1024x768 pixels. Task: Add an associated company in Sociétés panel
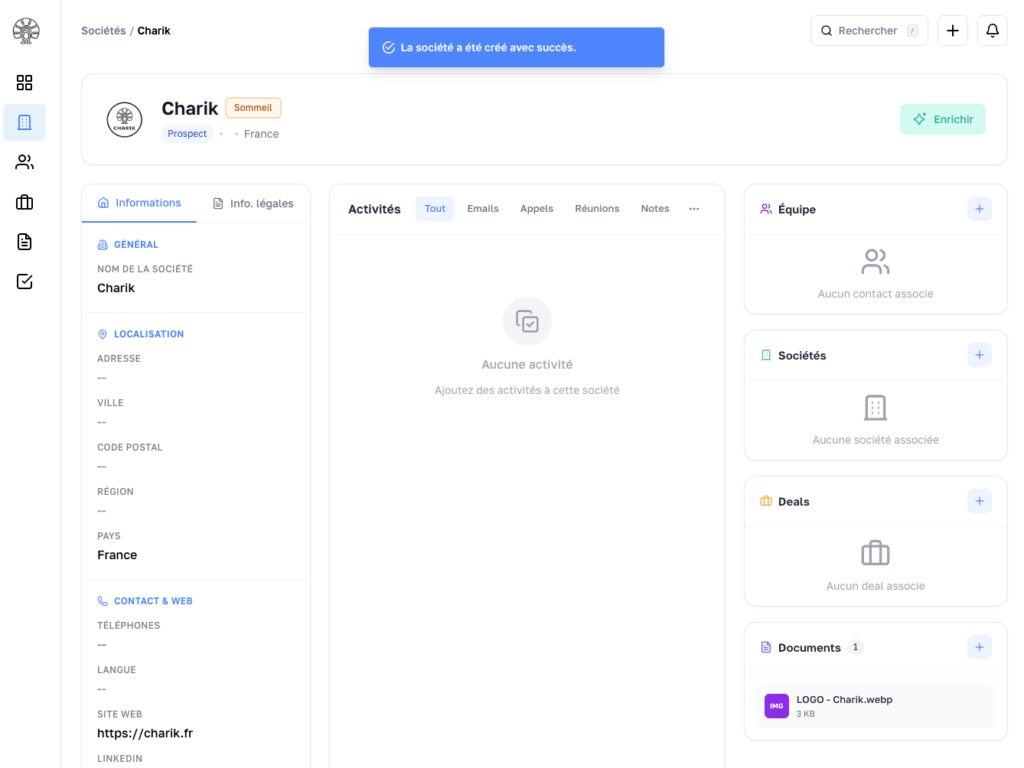pos(979,355)
